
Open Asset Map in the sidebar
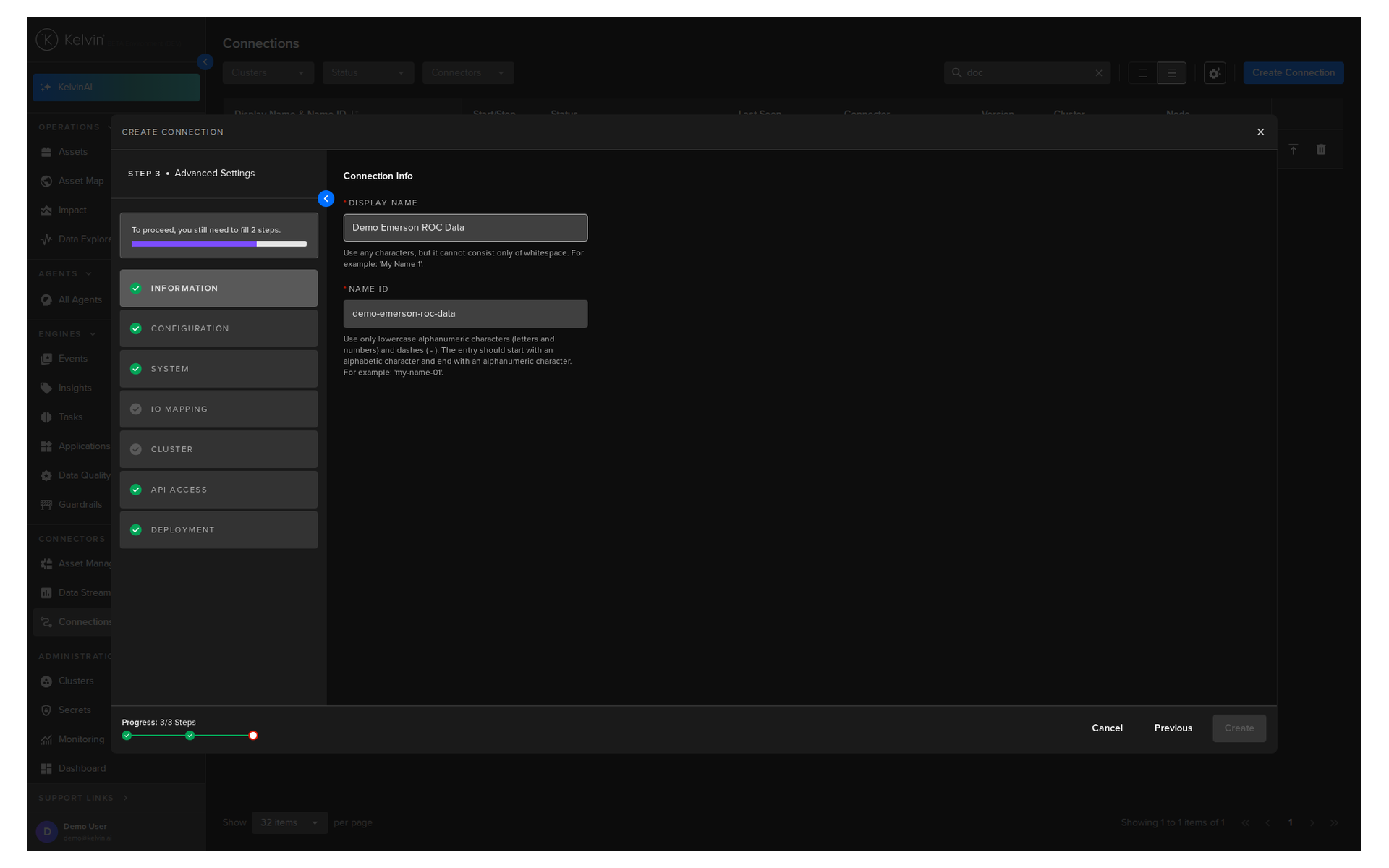click(x=72, y=181)
